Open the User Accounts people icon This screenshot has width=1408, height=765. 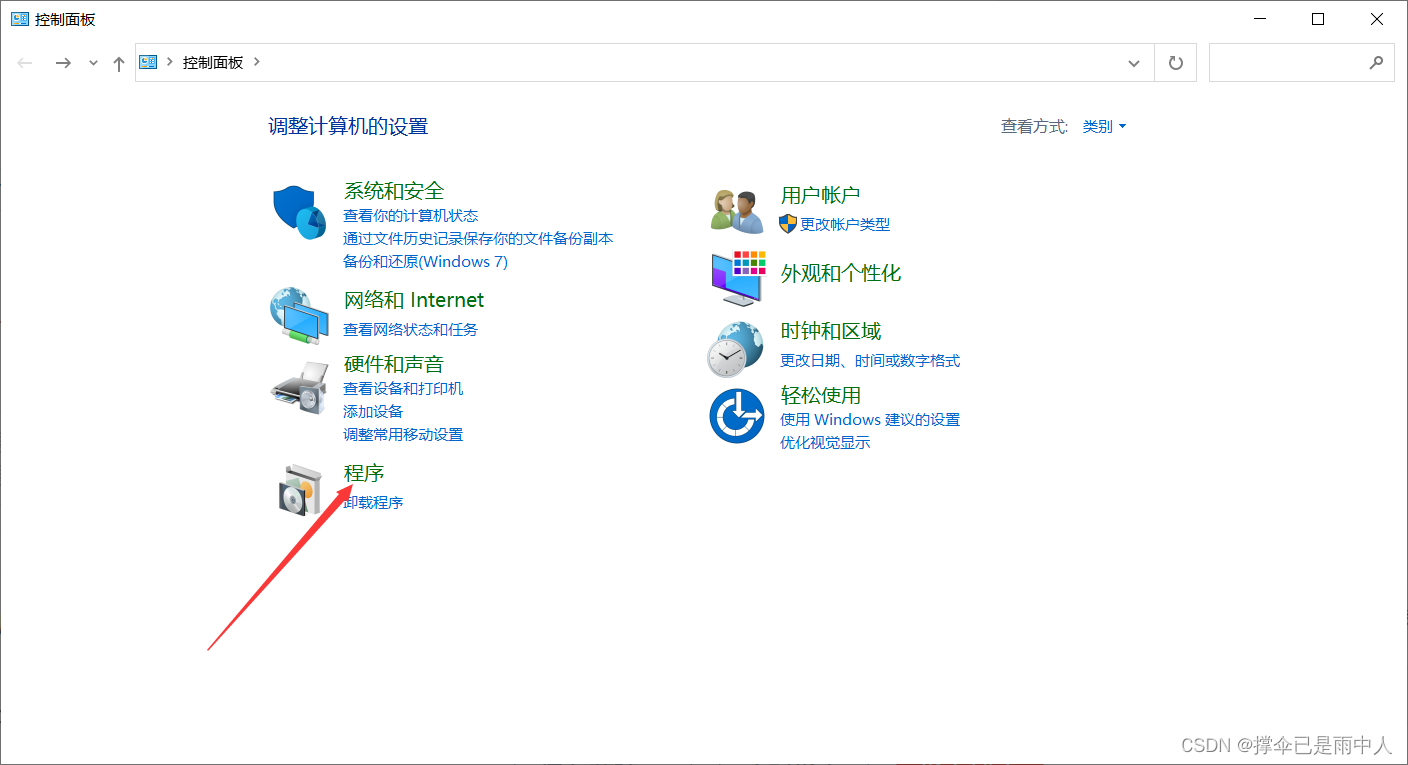(x=738, y=211)
